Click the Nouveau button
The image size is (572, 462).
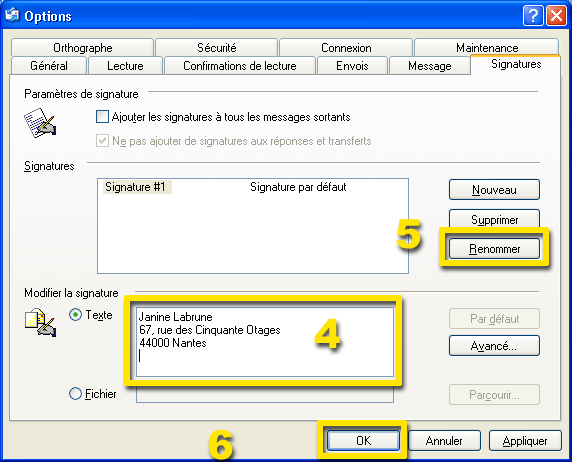tap(494, 190)
